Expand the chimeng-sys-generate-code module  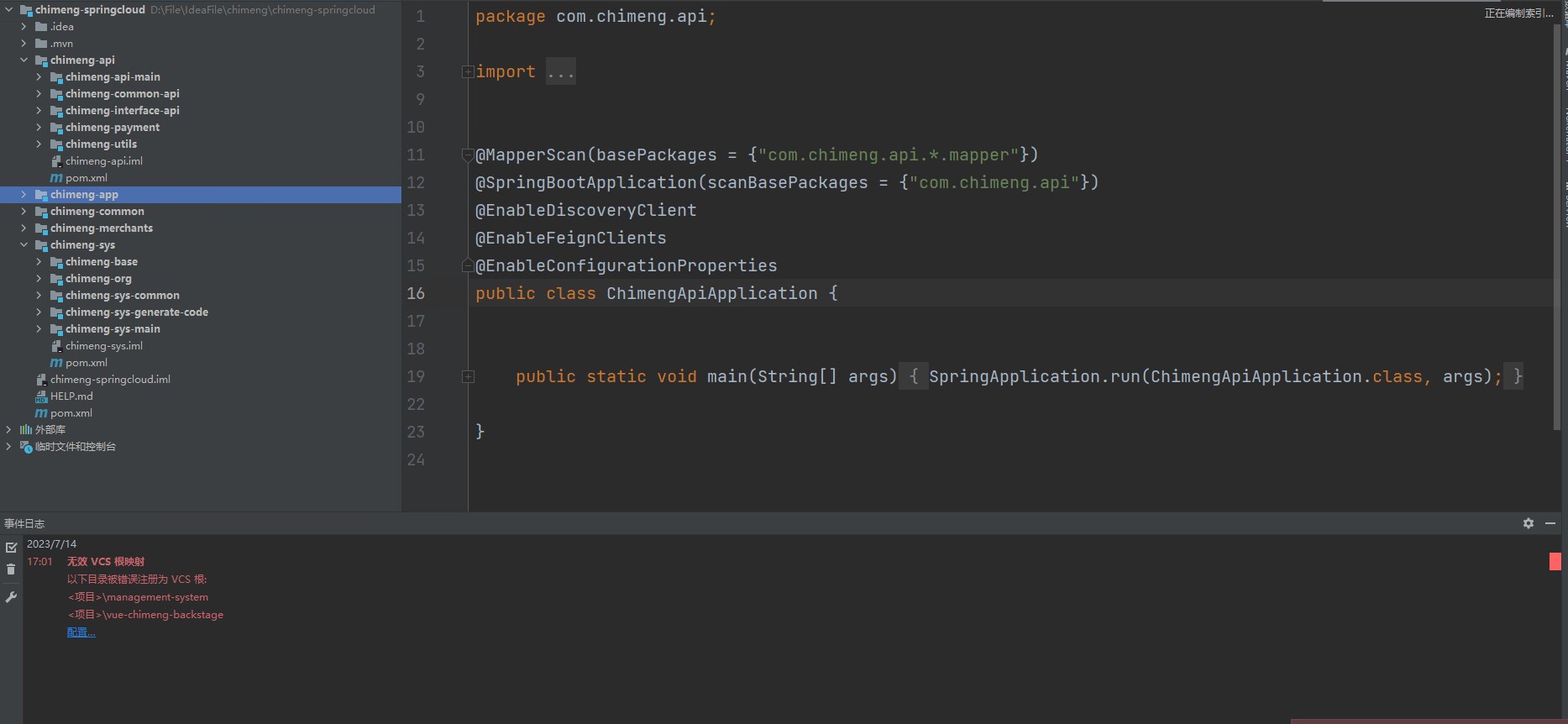[x=39, y=312]
